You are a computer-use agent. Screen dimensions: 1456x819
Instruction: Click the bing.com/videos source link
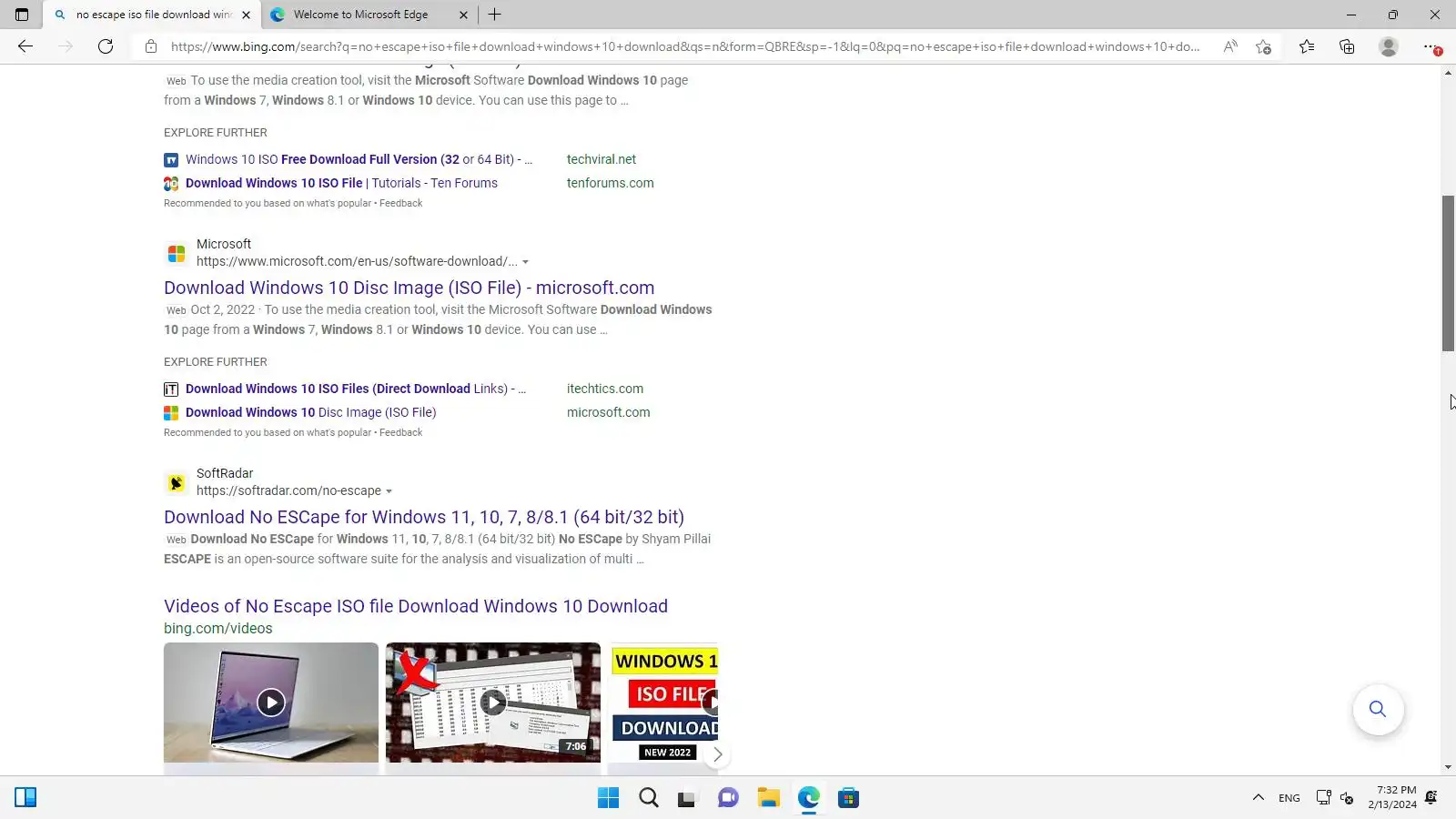[218, 629]
